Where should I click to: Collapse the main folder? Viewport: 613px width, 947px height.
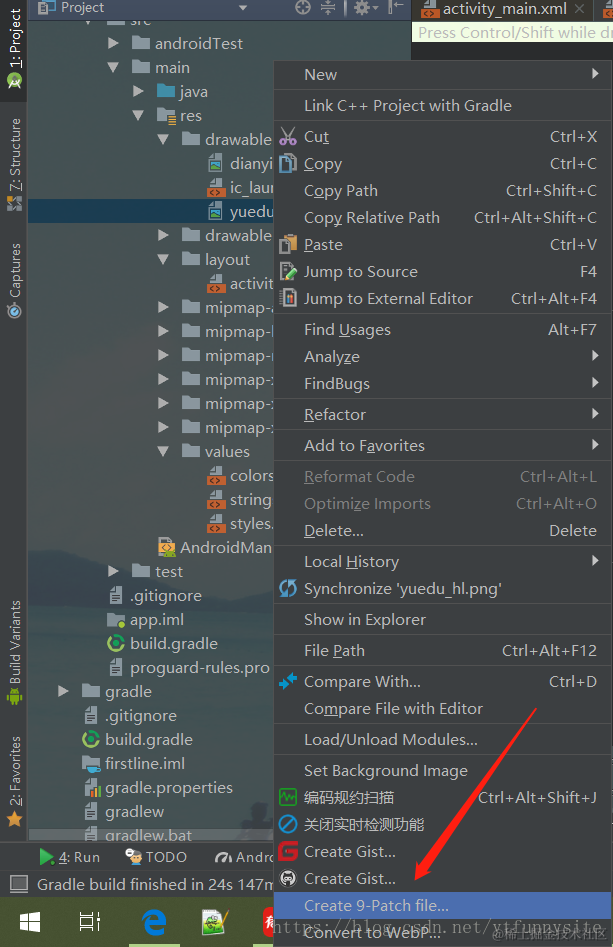[x=113, y=67]
